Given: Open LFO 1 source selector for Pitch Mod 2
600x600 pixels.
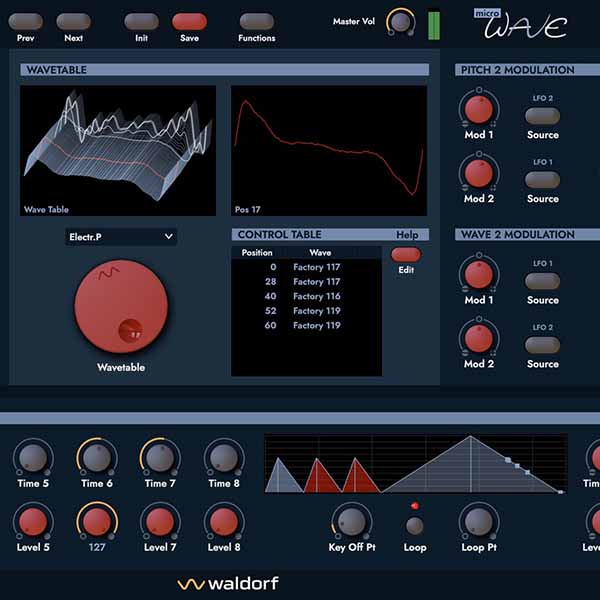Looking at the screenshot, I should 542,180.
